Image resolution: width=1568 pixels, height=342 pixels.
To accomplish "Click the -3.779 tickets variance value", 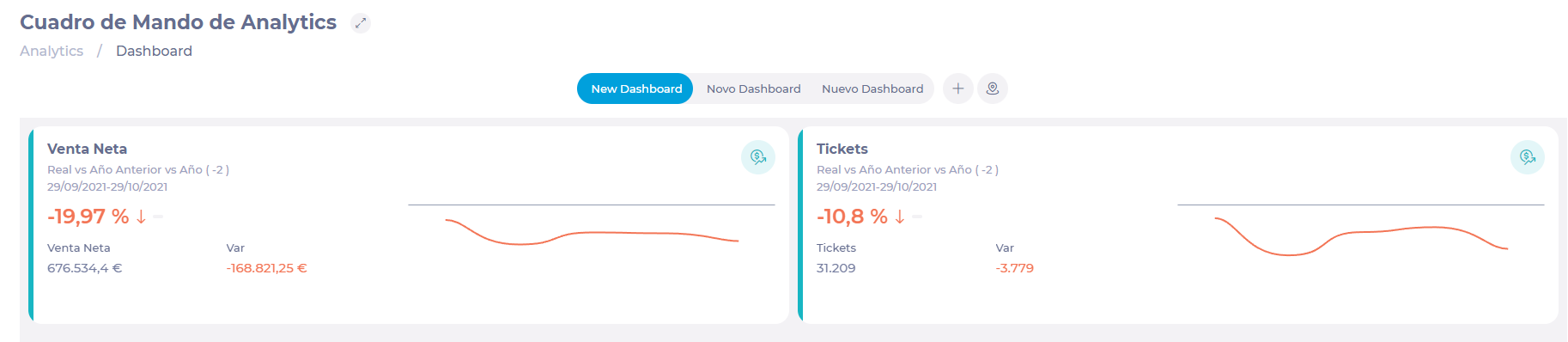I will click(1015, 268).
